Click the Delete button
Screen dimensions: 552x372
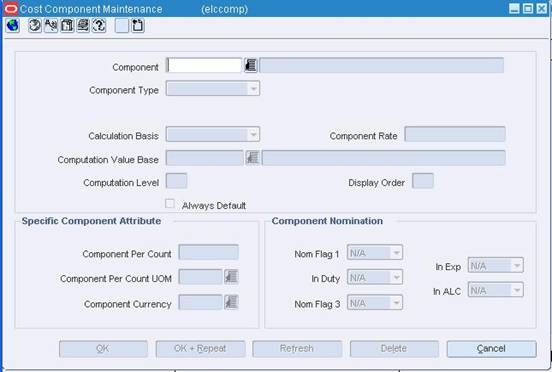point(394,349)
